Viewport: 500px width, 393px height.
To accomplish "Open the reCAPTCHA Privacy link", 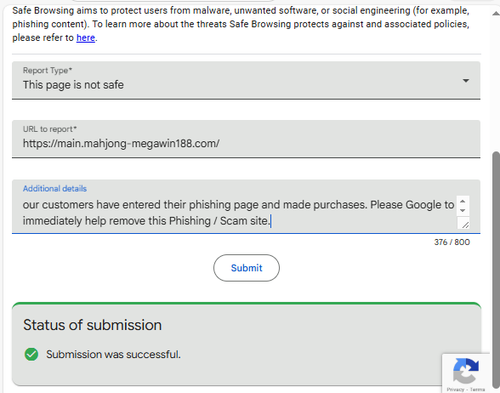I will click(x=455, y=389).
